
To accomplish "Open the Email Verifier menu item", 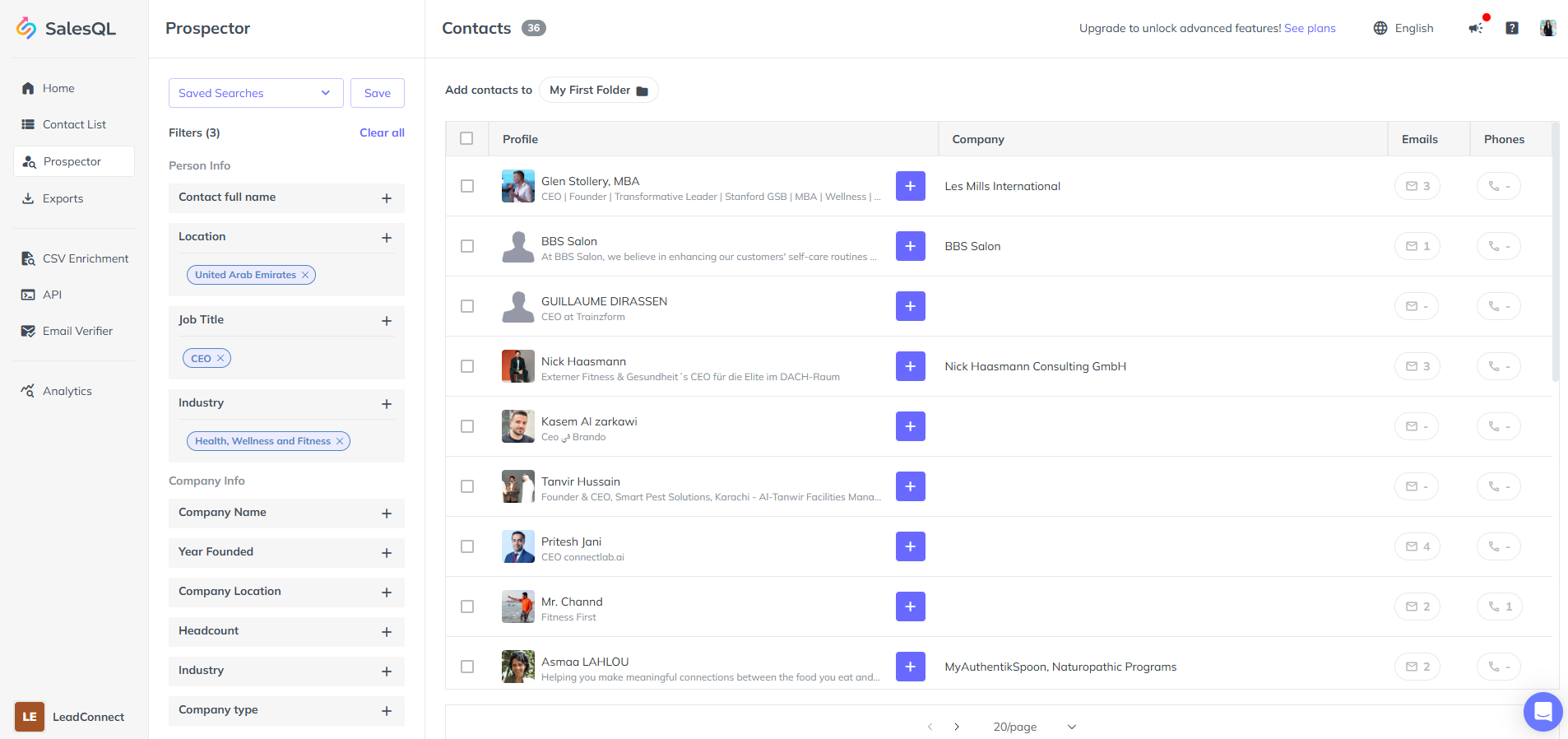I will (77, 331).
